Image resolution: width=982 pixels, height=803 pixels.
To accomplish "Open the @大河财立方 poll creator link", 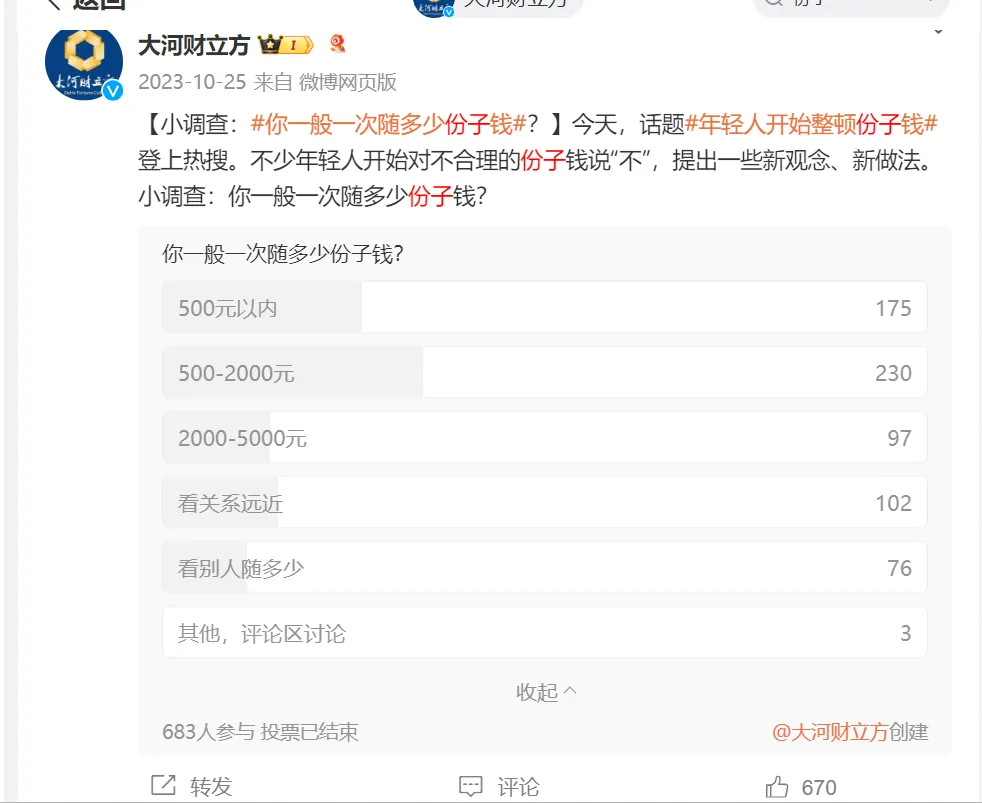I will click(830, 732).
